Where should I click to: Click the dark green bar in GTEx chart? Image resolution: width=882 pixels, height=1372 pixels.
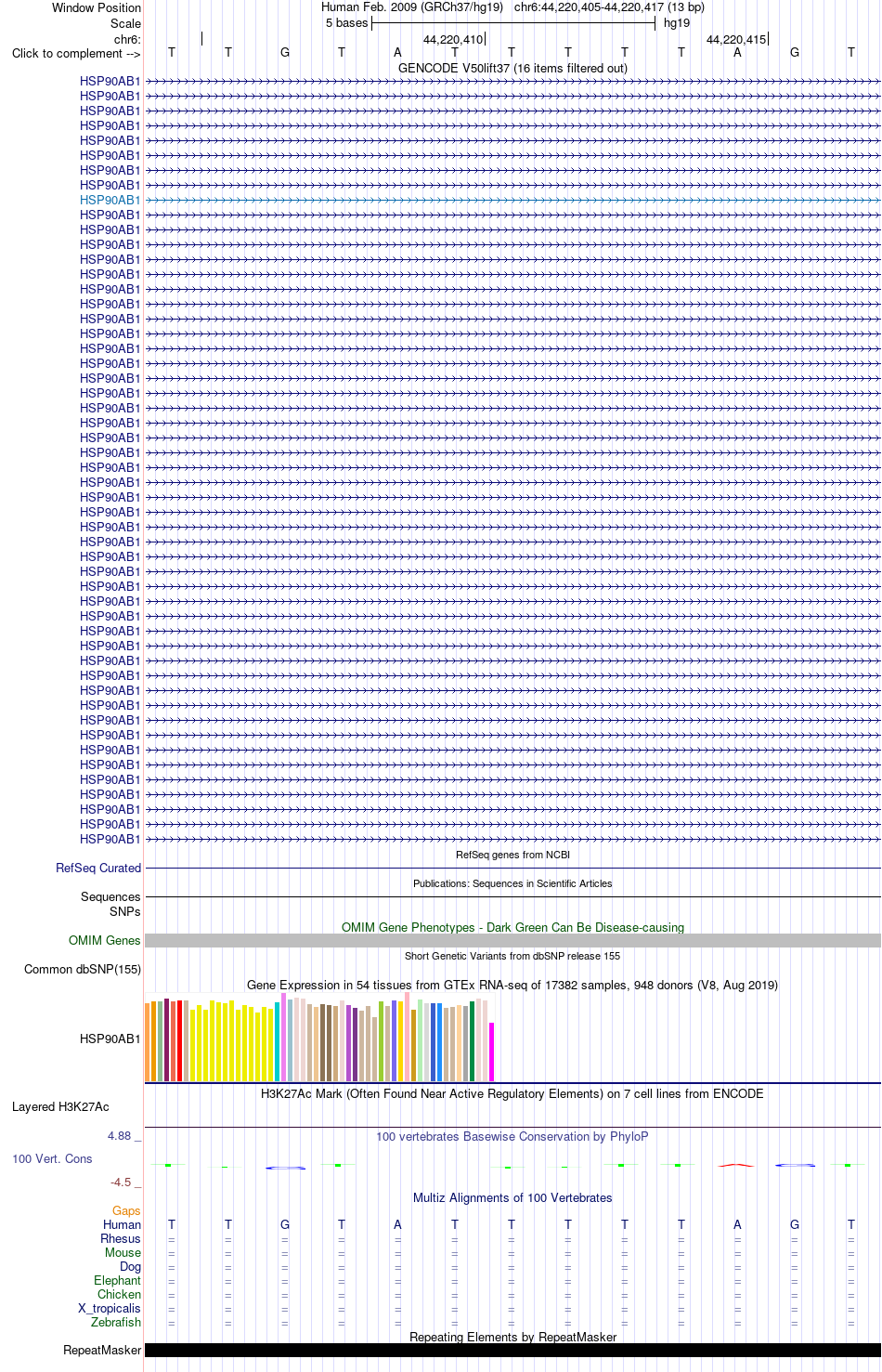473,1041
